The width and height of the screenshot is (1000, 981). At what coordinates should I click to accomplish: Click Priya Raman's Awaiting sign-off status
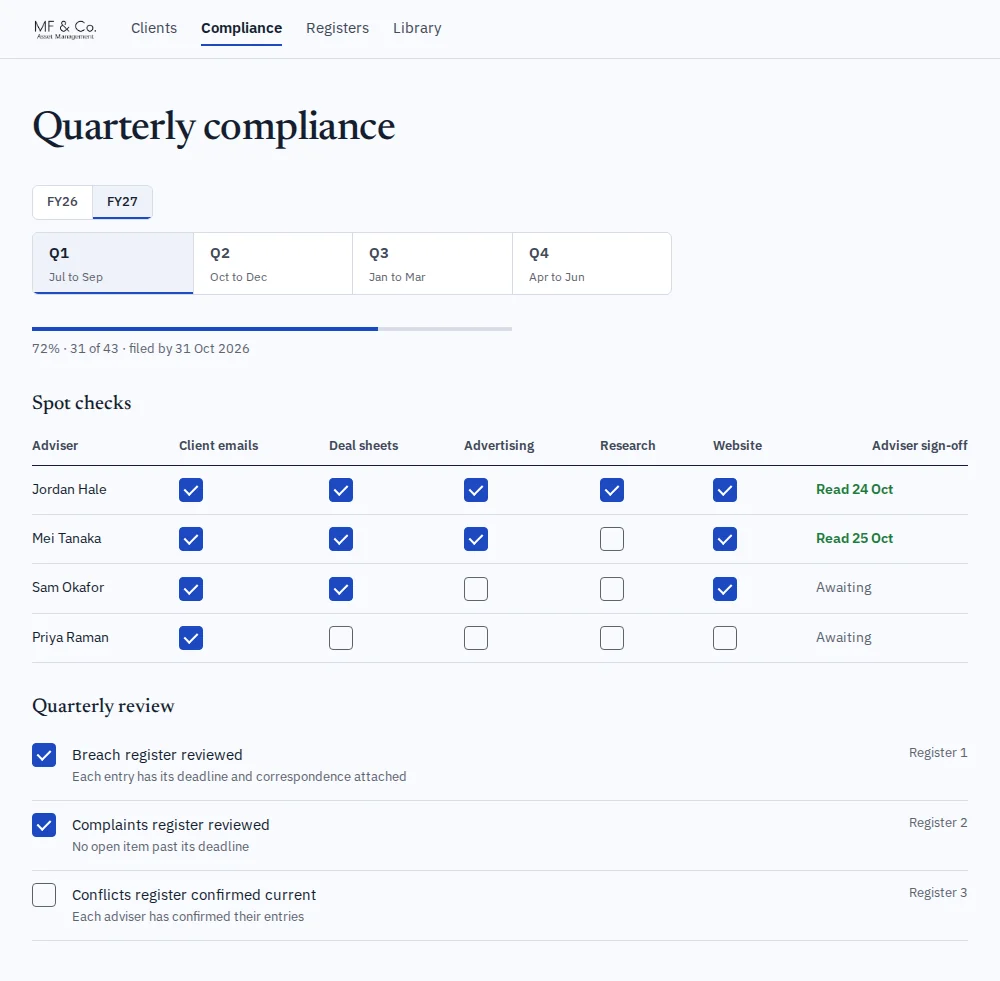(843, 637)
